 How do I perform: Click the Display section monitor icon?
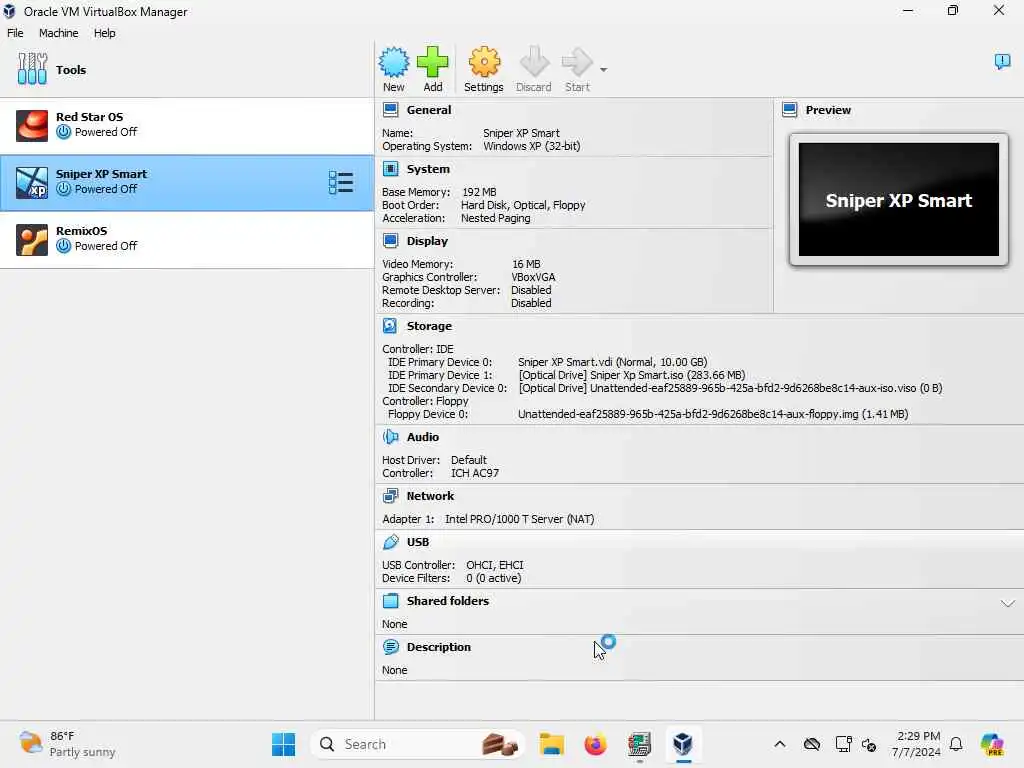click(391, 241)
